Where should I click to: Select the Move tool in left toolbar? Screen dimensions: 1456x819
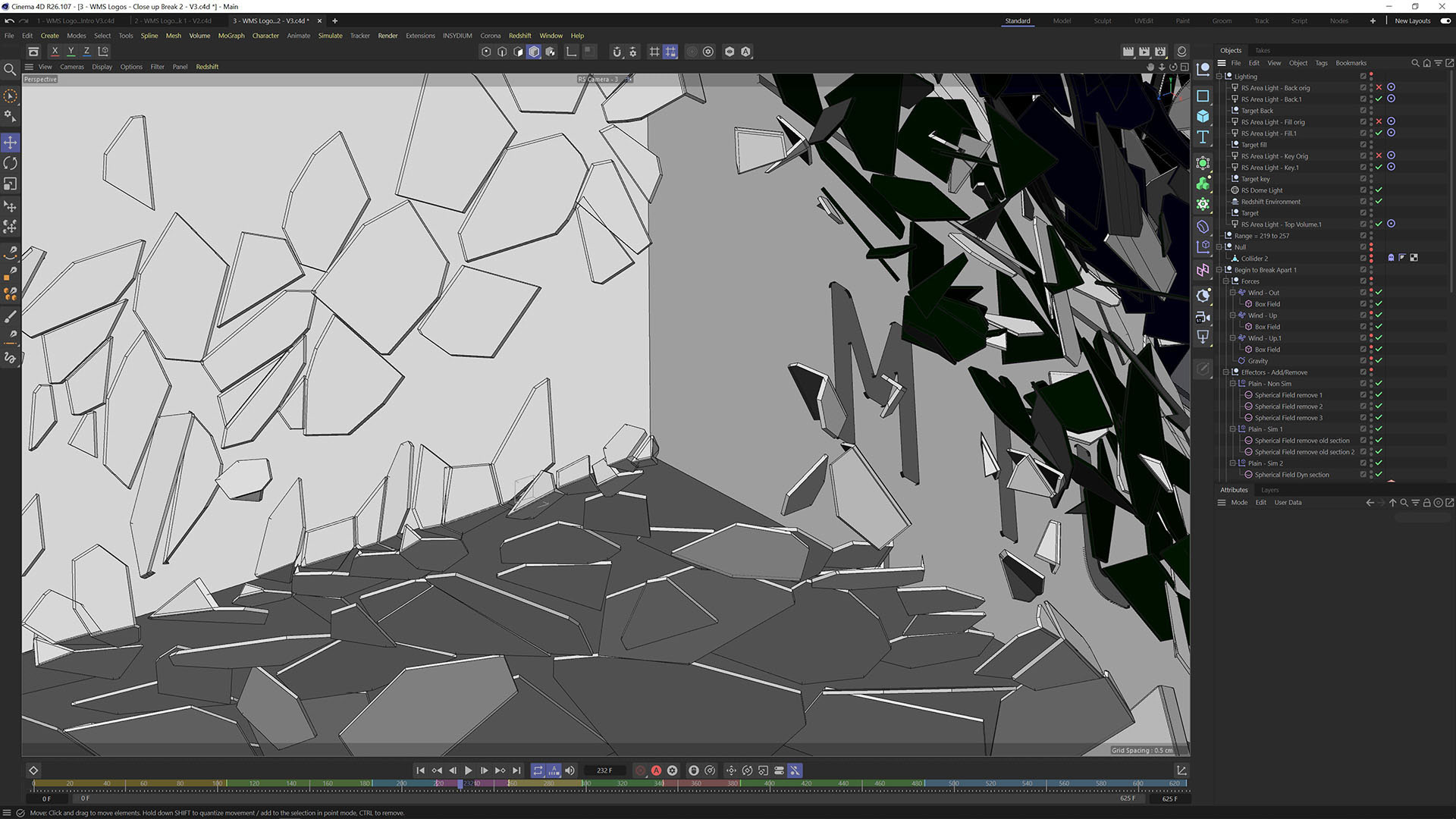(x=11, y=143)
